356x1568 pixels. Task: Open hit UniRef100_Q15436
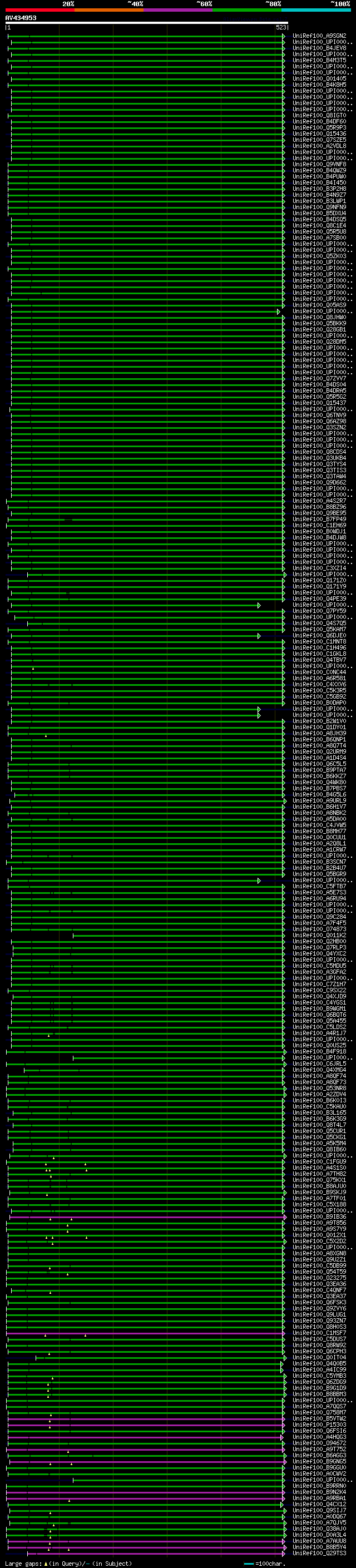tap(319, 134)
